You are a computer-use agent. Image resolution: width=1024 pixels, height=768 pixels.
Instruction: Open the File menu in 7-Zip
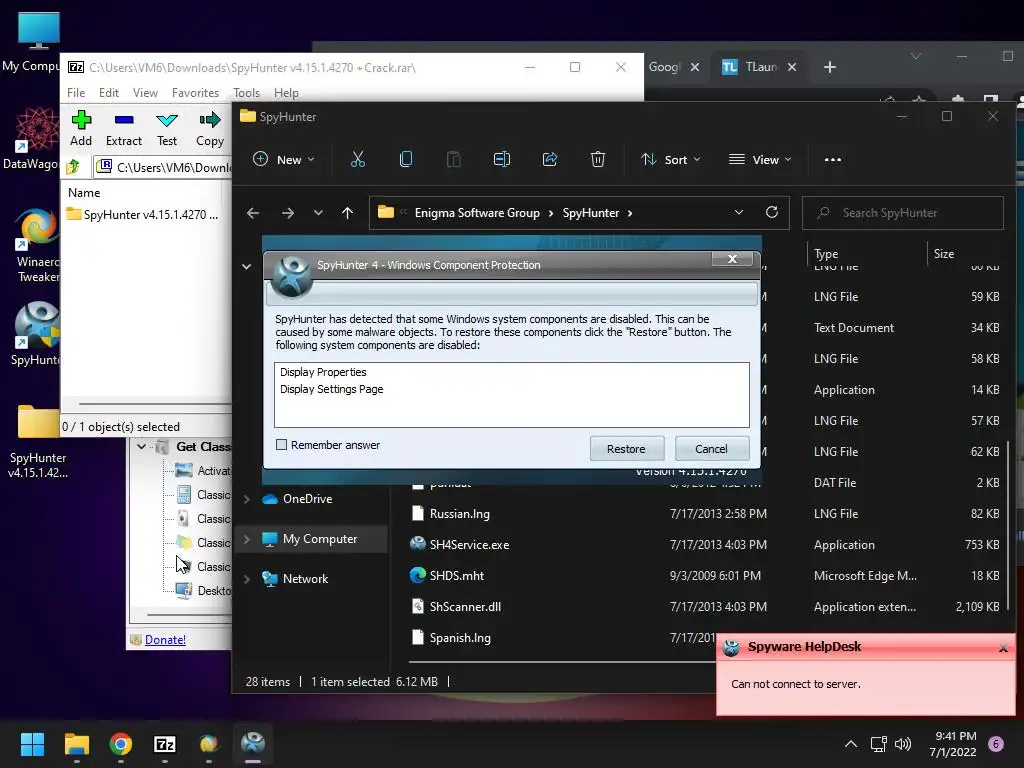pyautogui.click(x=76, y=93)
